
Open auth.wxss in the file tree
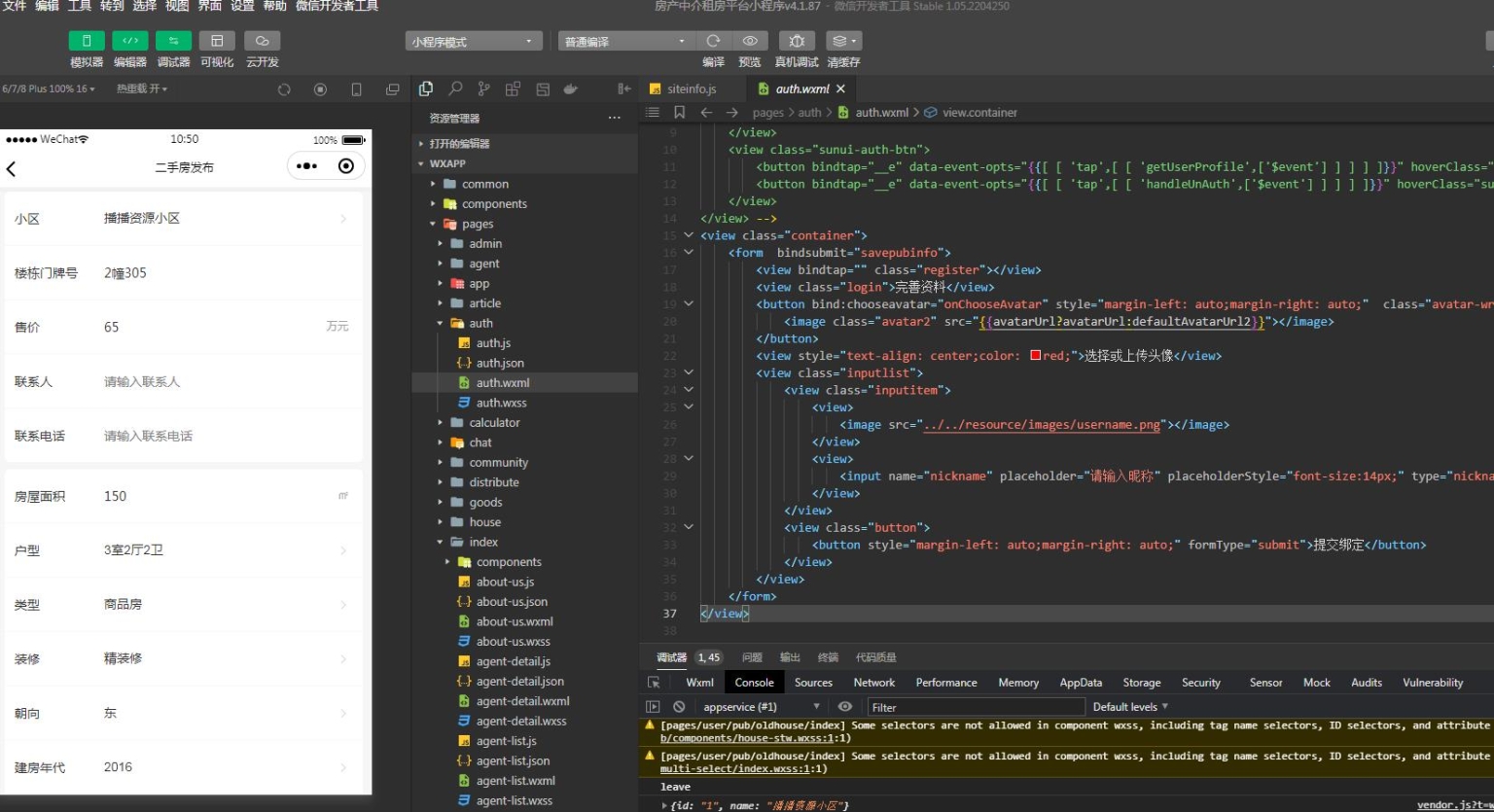(x=501, y=403)
